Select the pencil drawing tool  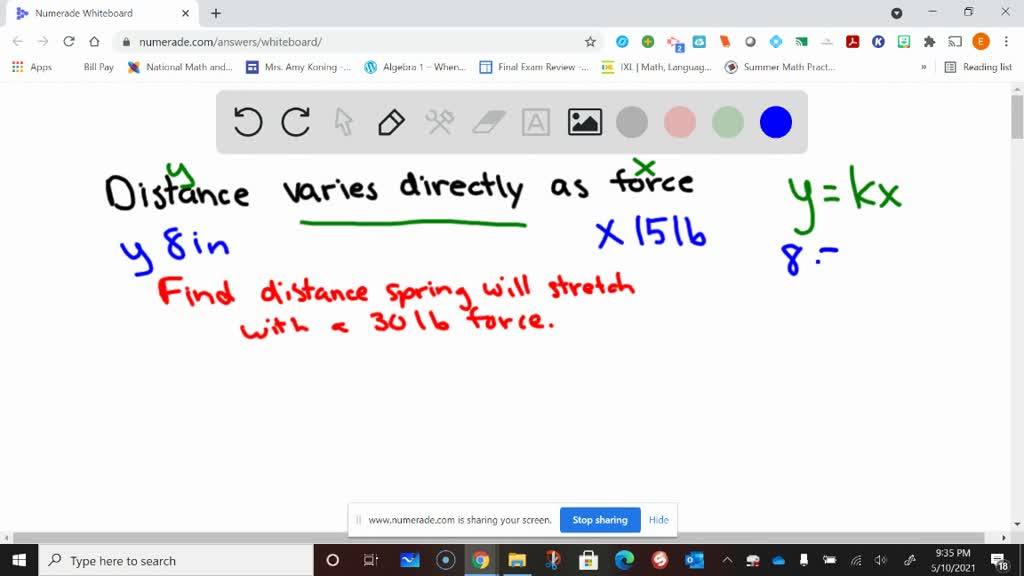[x=390, y=121]
